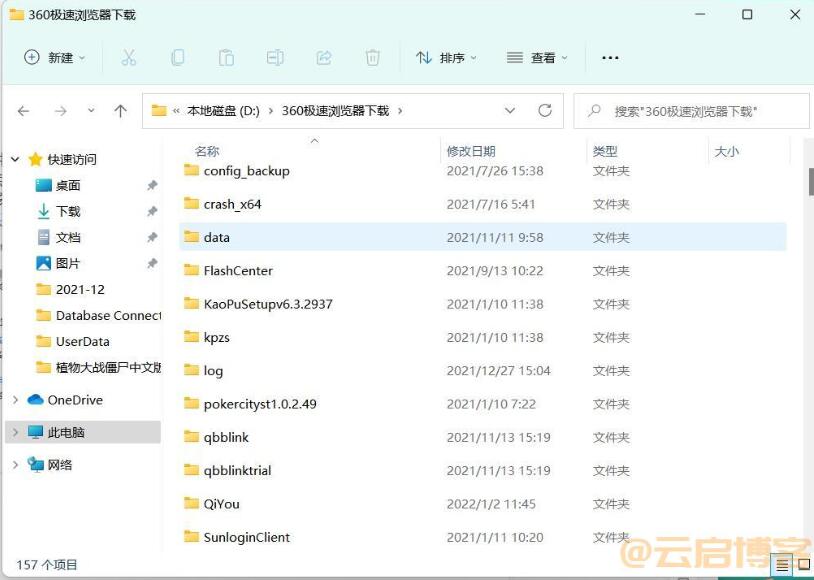Click the Refresh icon
Image resolution: width=814 pixels, height=580 pixels.
point(545,111)
